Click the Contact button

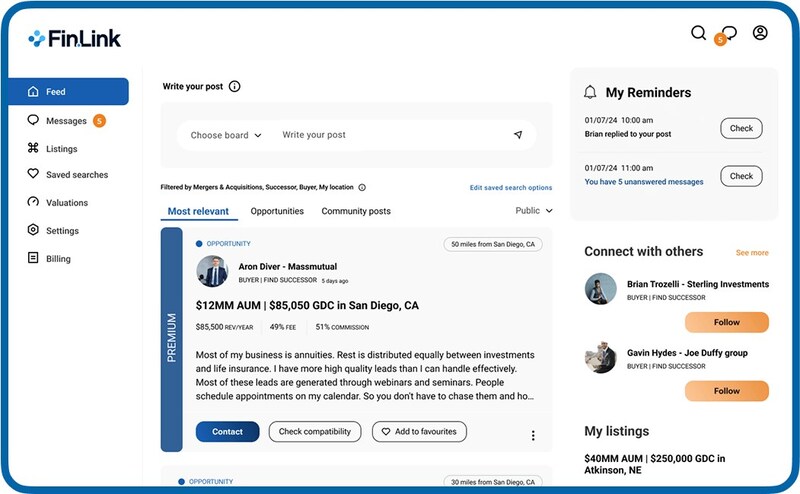(228, 432)
